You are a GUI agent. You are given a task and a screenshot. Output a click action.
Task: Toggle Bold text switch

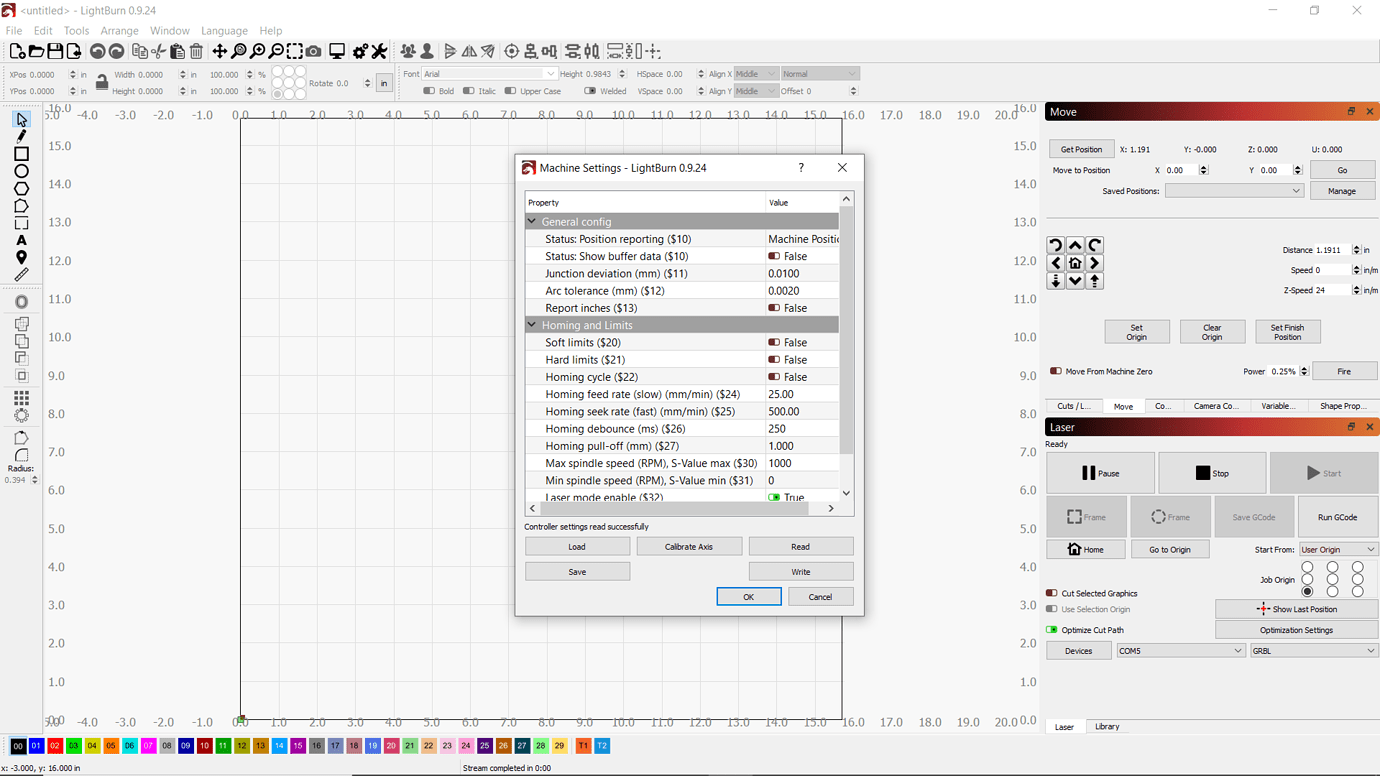[x=429, y=91]
